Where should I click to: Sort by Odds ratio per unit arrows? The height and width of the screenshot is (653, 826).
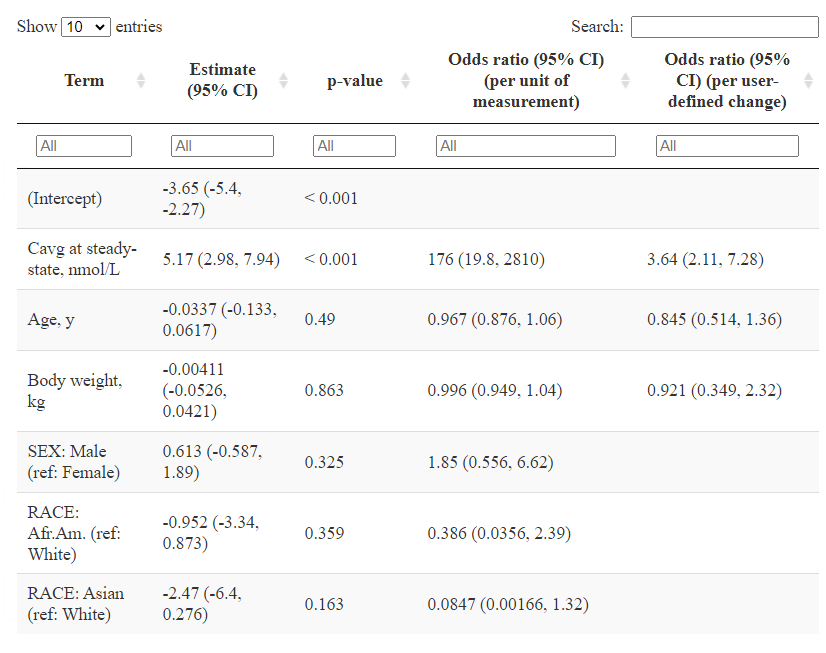tap(625, 81)
